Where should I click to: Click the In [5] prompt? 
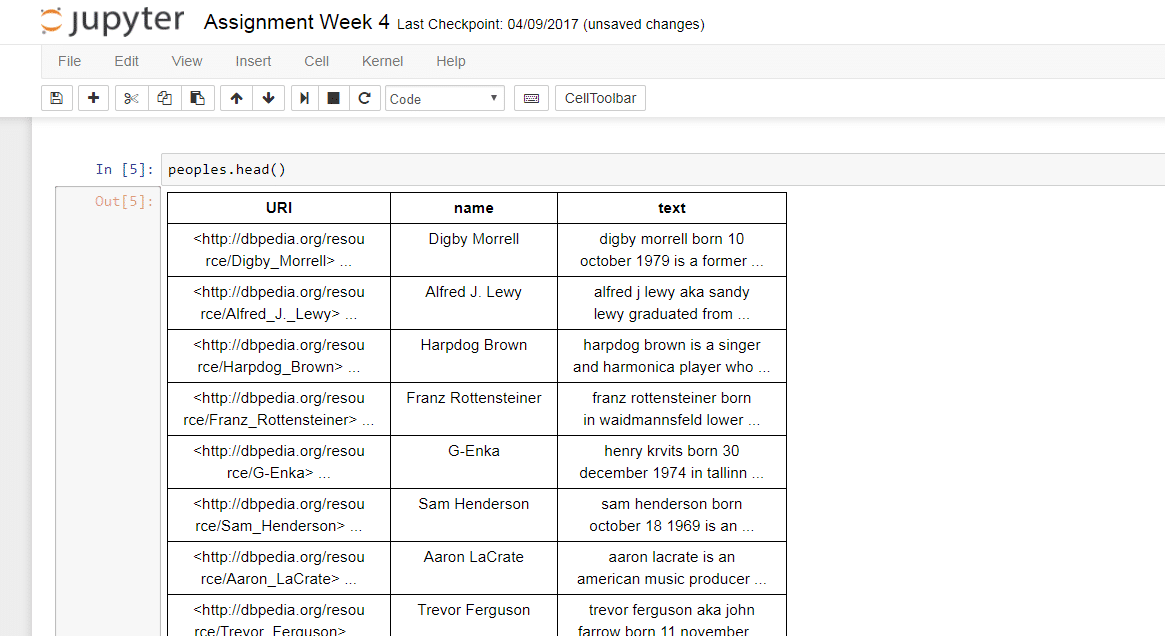[x=124, y=169]
